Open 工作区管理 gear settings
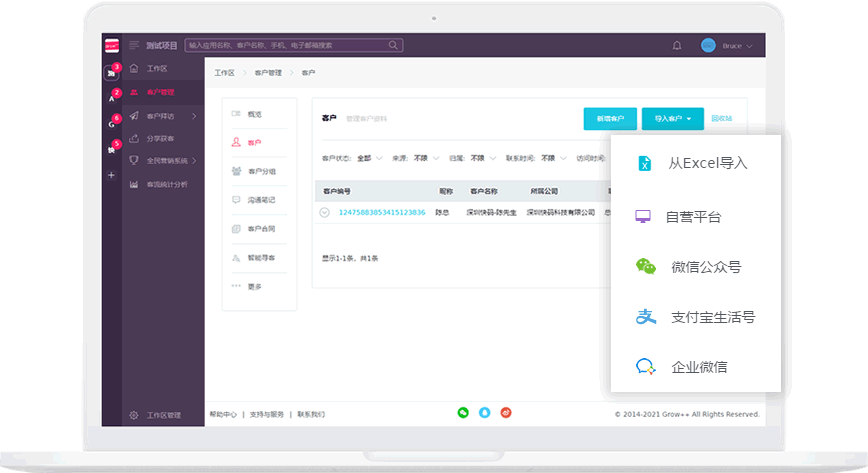 point(135,415)
